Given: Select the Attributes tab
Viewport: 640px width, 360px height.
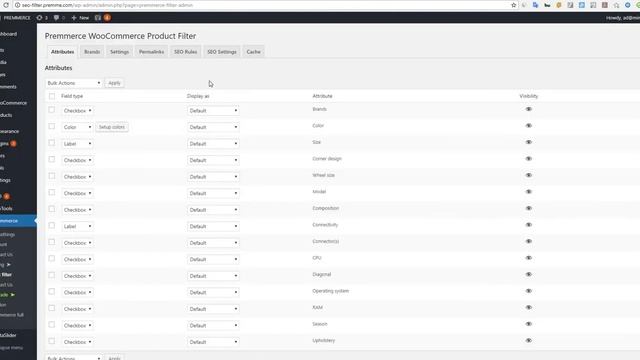Looking at the screenshot, I should click(62, 52).
